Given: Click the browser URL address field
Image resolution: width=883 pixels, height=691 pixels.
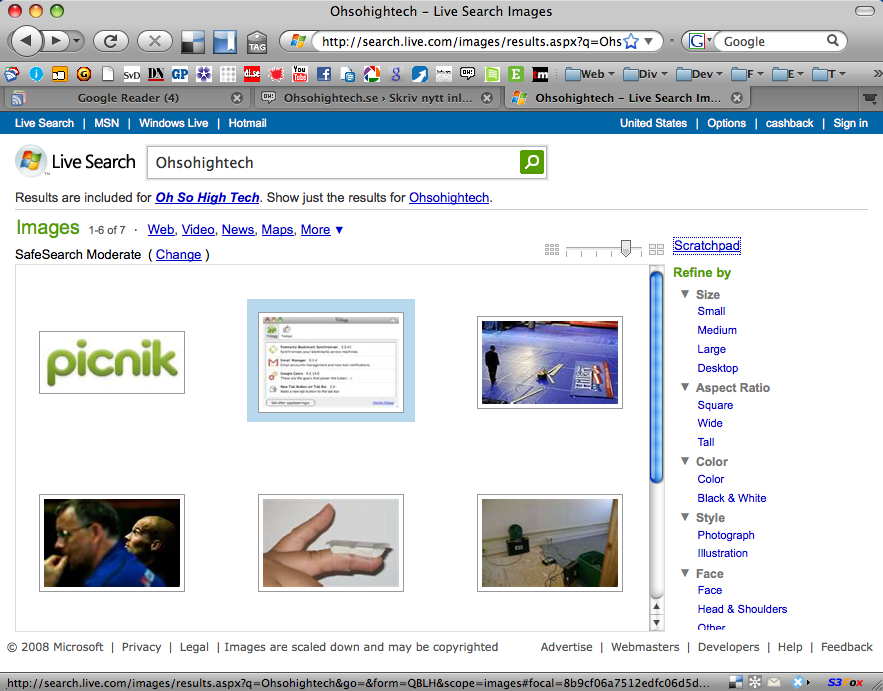Looking at the screenshot, I should [x=471, y=41].
